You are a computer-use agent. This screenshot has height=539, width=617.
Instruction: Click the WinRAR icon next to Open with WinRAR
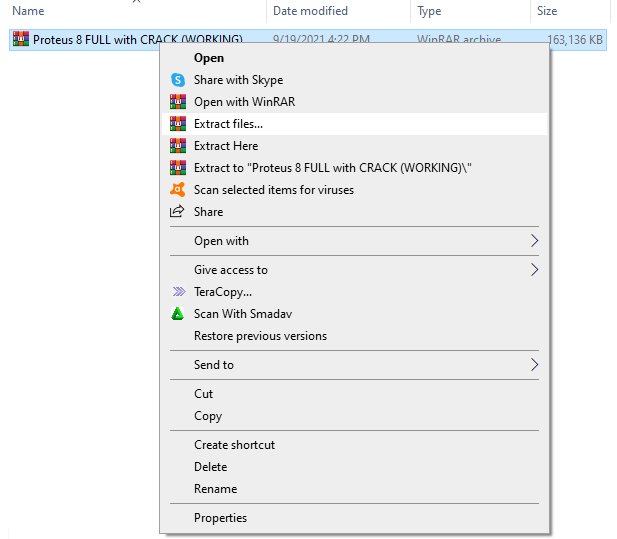pyautogui.click(x=178, y=102)
